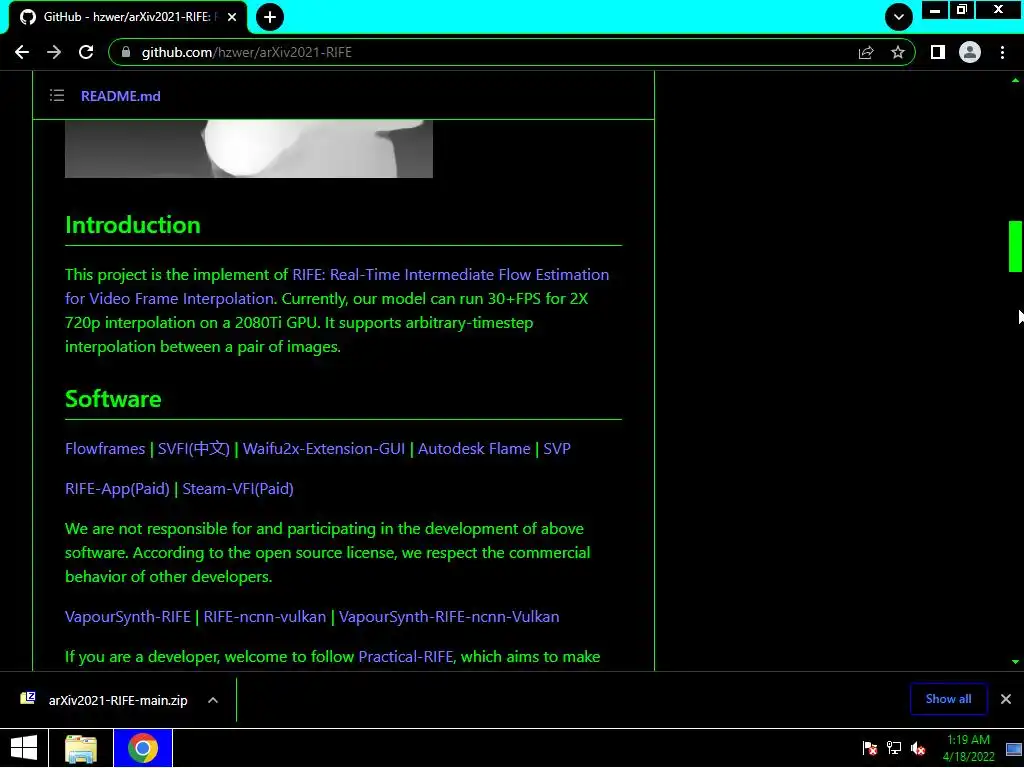Open Chrome's three-dot menu

(x=1002, y=52)
